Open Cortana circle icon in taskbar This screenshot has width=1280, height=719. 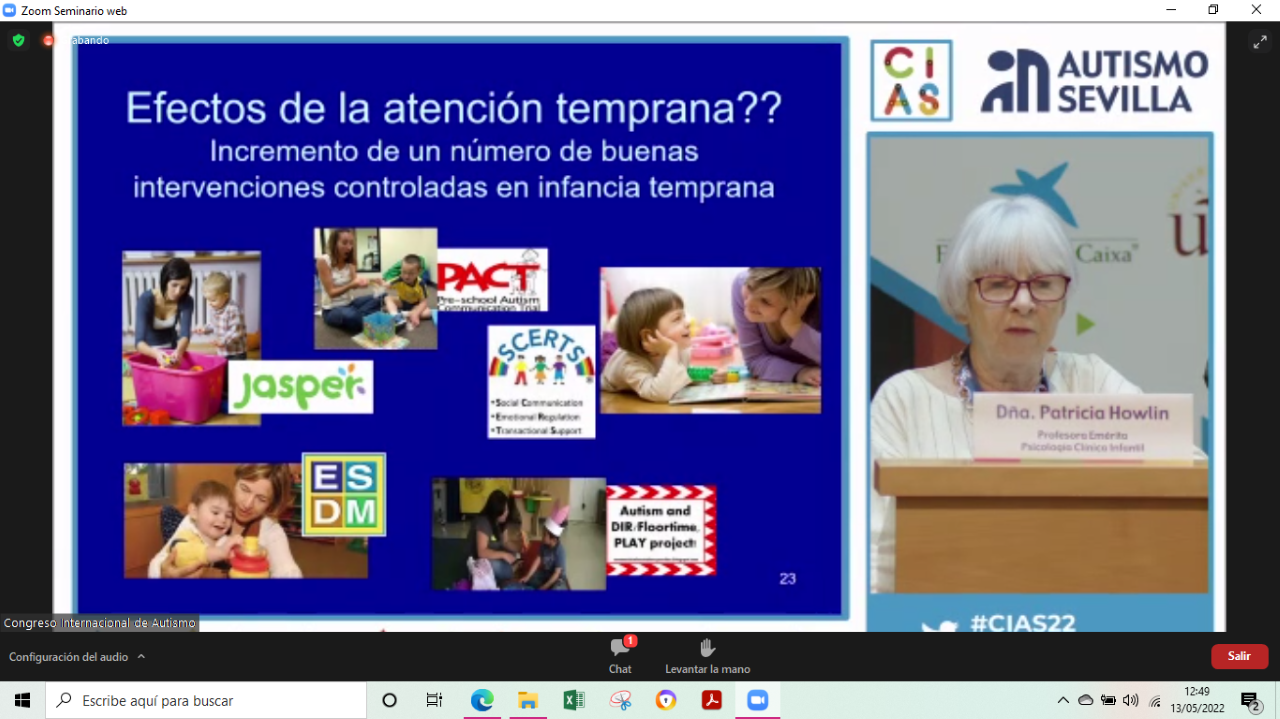[390, 700]
